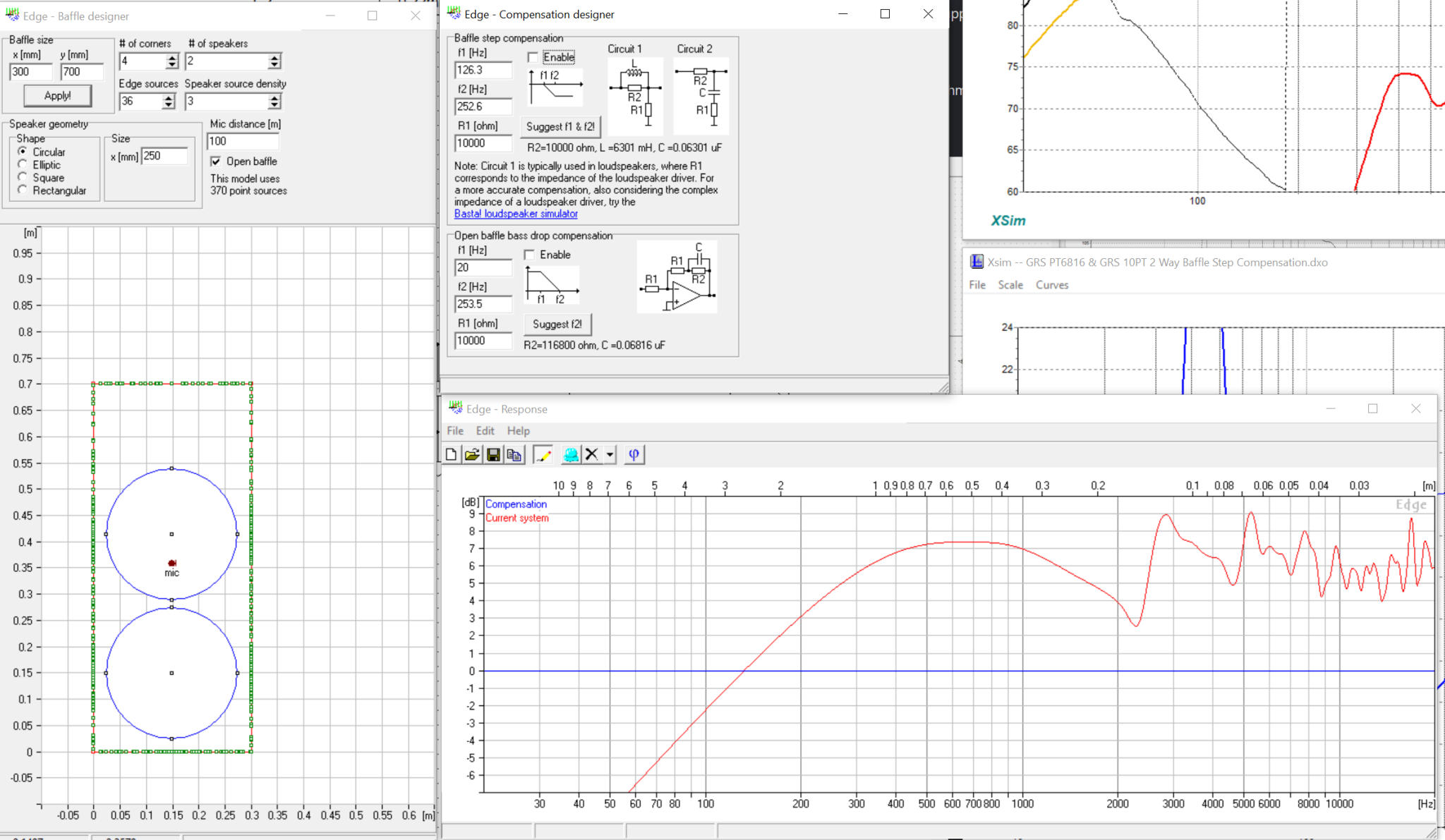
Task: Click the baffle step f1 f2 curve graphic
Action: click(x=555, y=87)
